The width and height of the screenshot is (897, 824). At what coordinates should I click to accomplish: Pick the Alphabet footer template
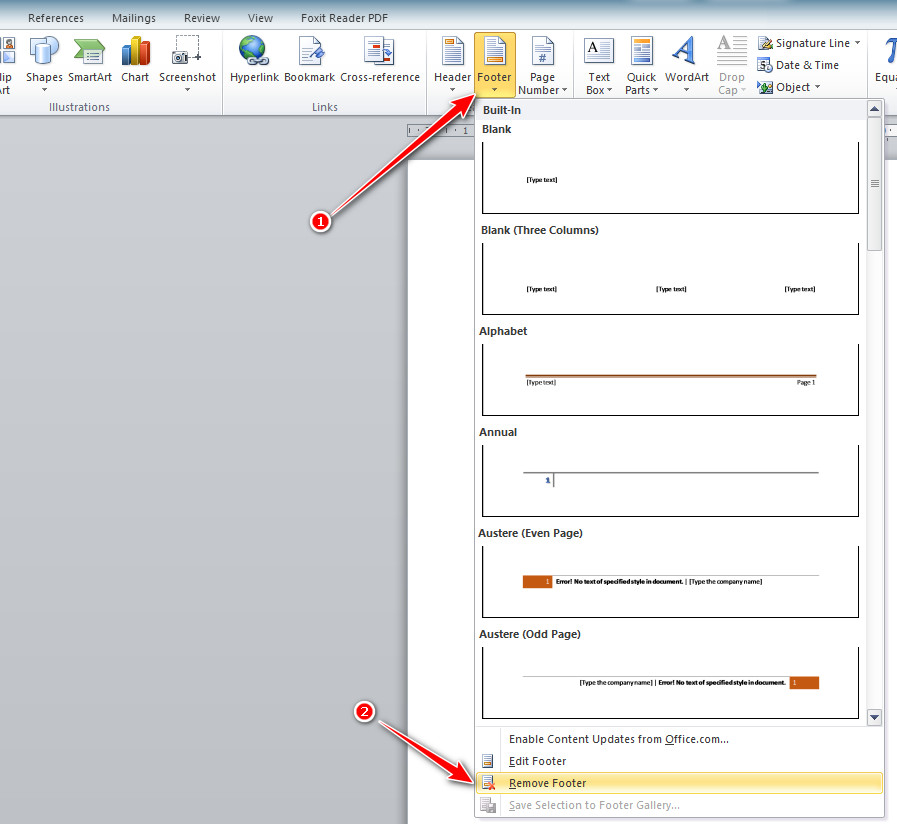click(670, 379)
